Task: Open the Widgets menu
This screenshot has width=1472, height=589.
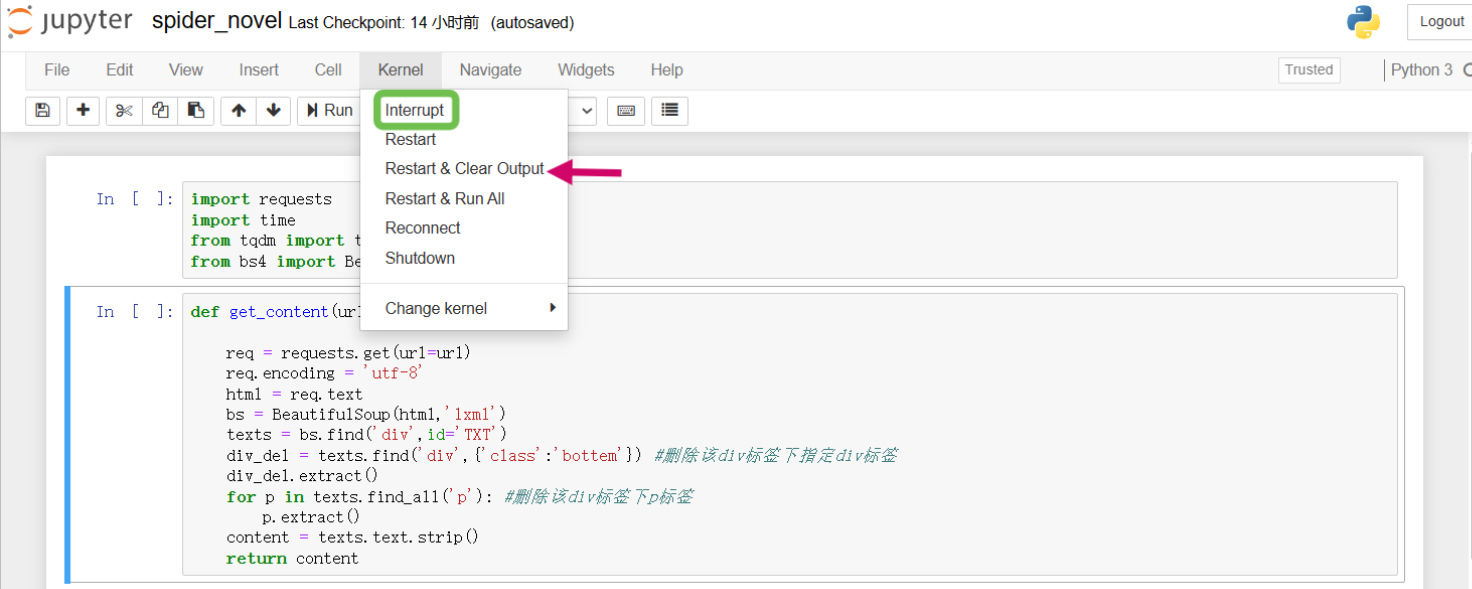Action: point(585,70)
